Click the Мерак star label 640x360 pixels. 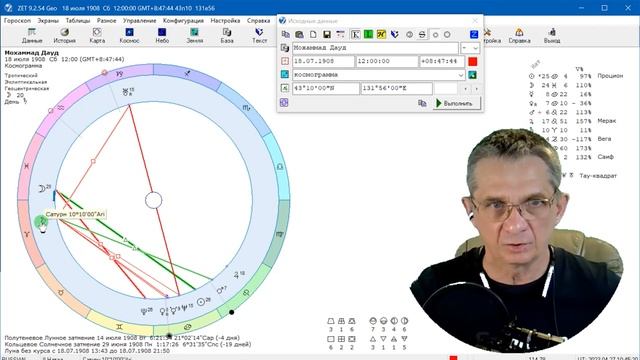[x=607, y=121]
